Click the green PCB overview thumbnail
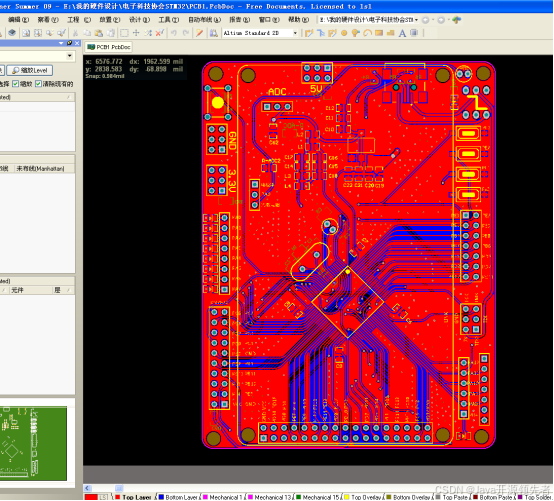The image size is (554, 501). tap(33, 443)
